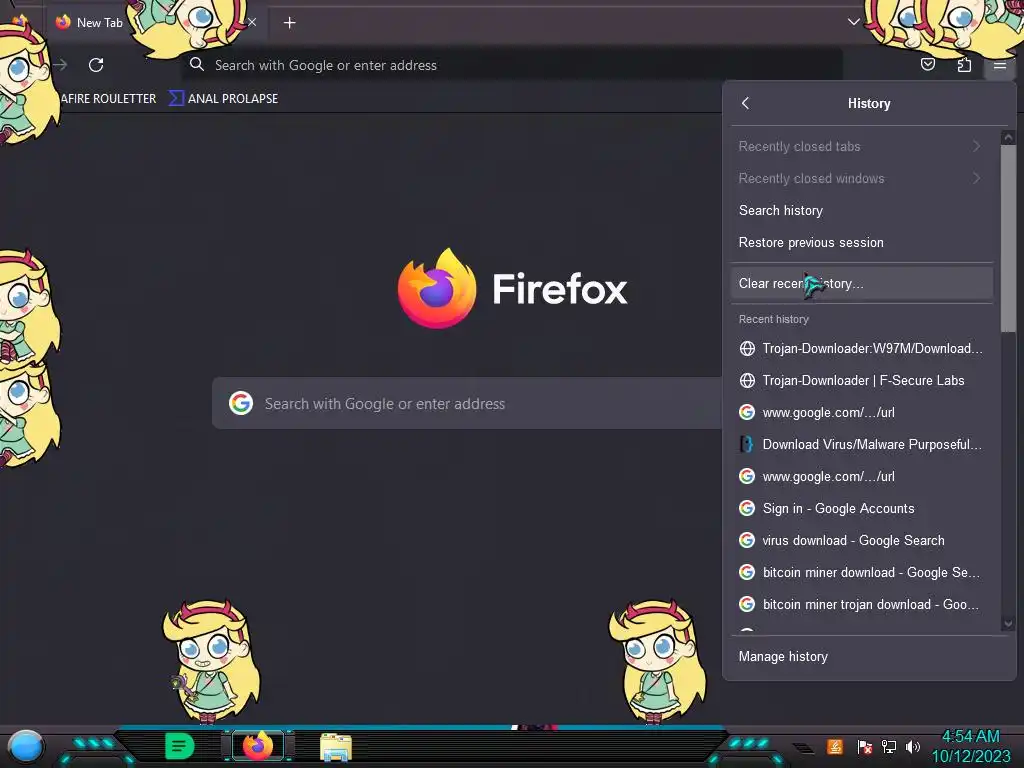
Task: Open bitcoin miner download entry
Action: tap(861, 572)
